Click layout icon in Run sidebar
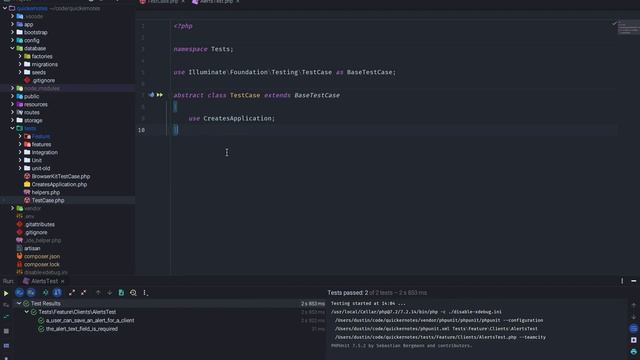Image resolution: width=640 pixels, height=360 pixels. [x=6, y=346]
